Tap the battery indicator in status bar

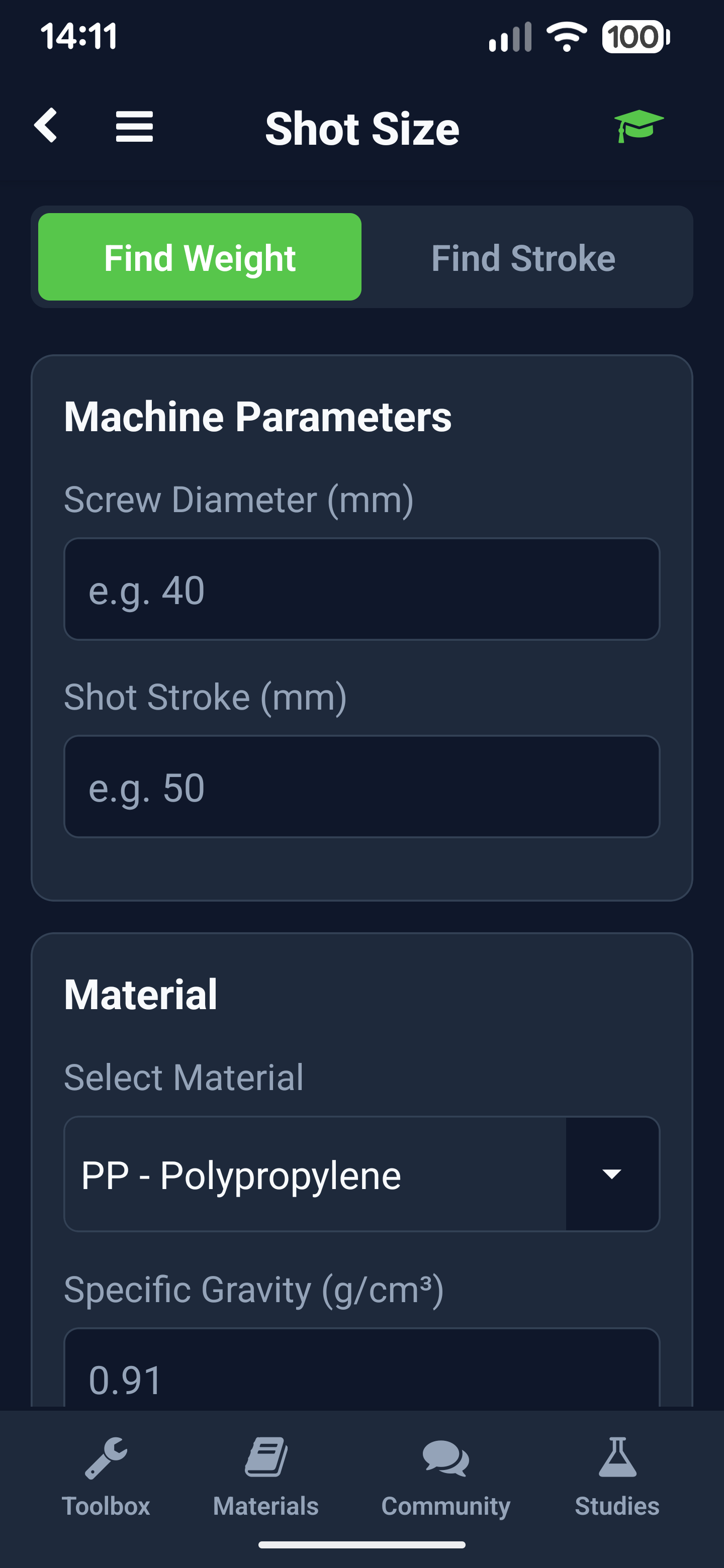coord(635,37)
